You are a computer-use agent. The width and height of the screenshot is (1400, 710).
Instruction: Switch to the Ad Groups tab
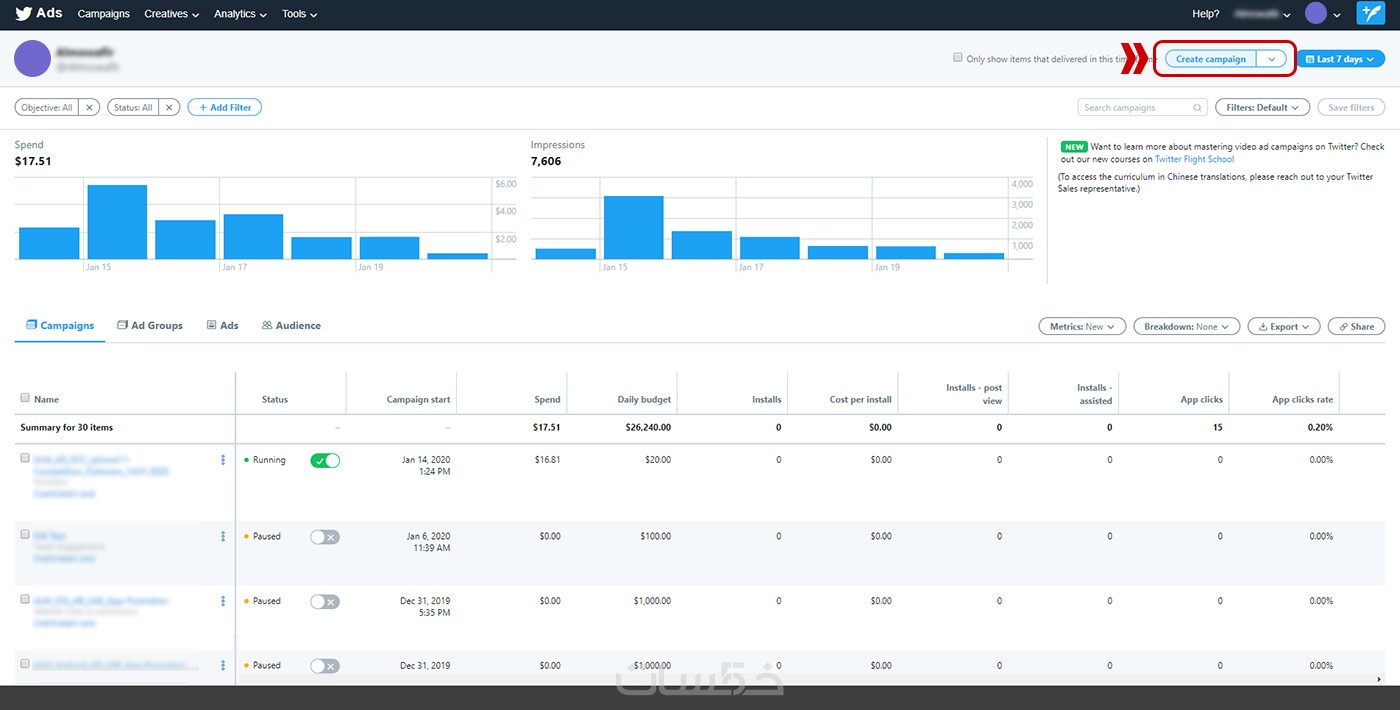click(x=150, y=325)
